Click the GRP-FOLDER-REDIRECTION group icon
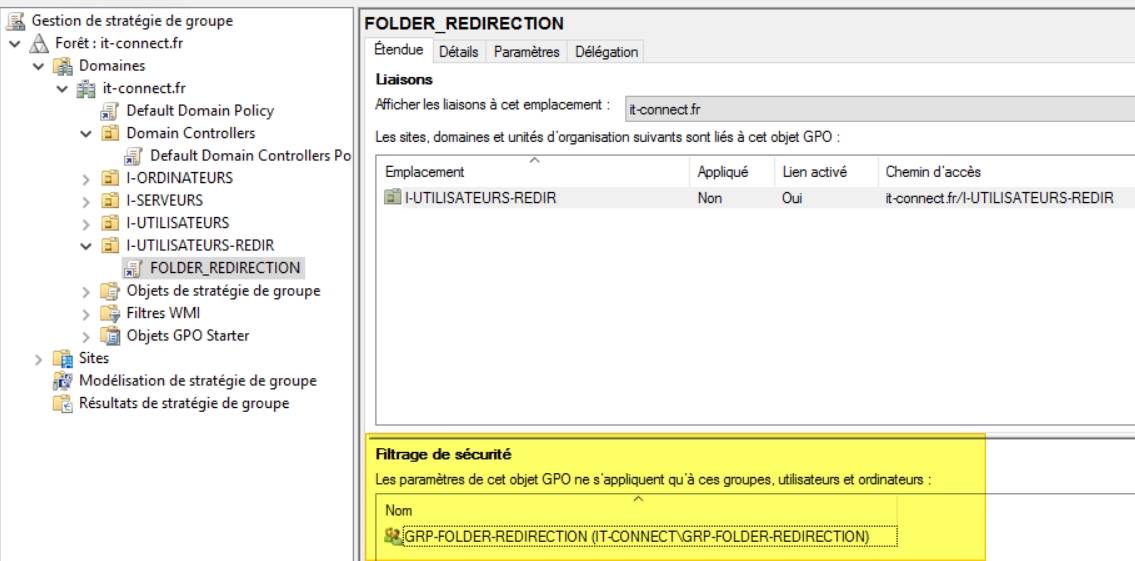 (394, 536)
